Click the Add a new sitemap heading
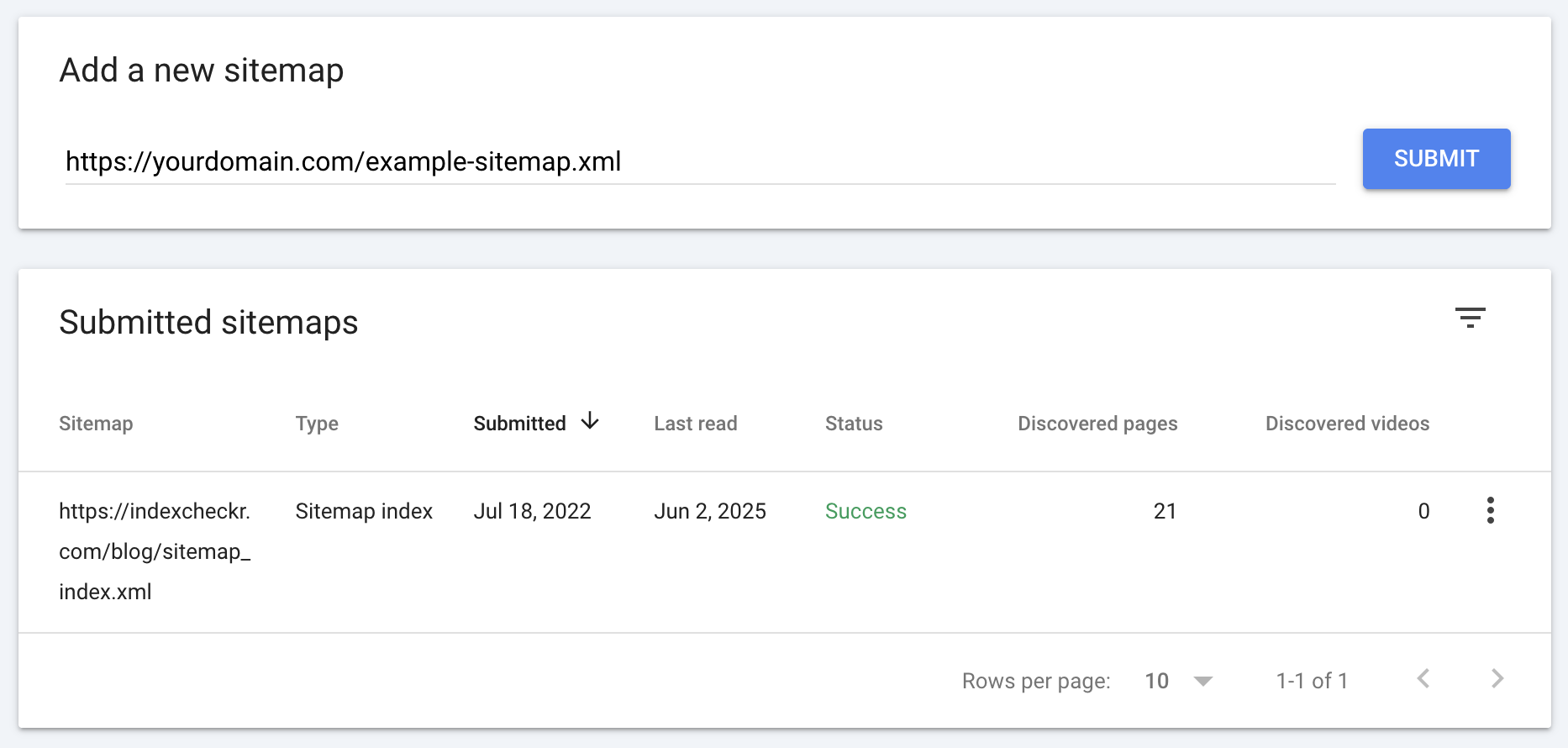This screenshot has width=1568, height=748. point(202,71)
